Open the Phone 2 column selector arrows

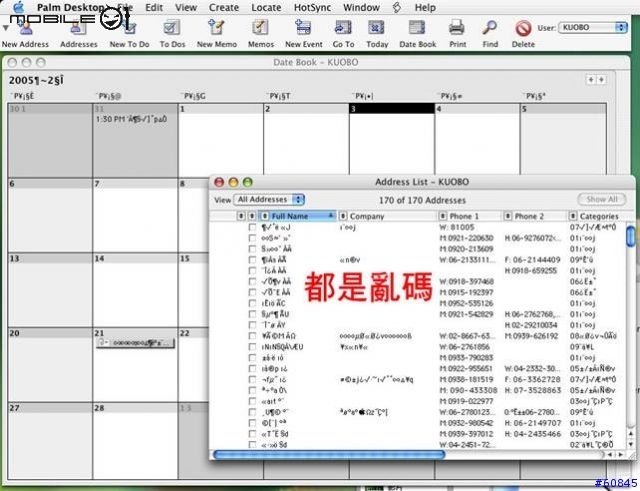click(508, 216)
